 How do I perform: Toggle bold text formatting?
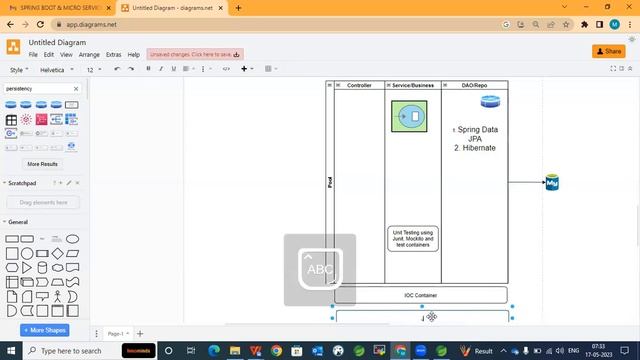tap(148, 69)
